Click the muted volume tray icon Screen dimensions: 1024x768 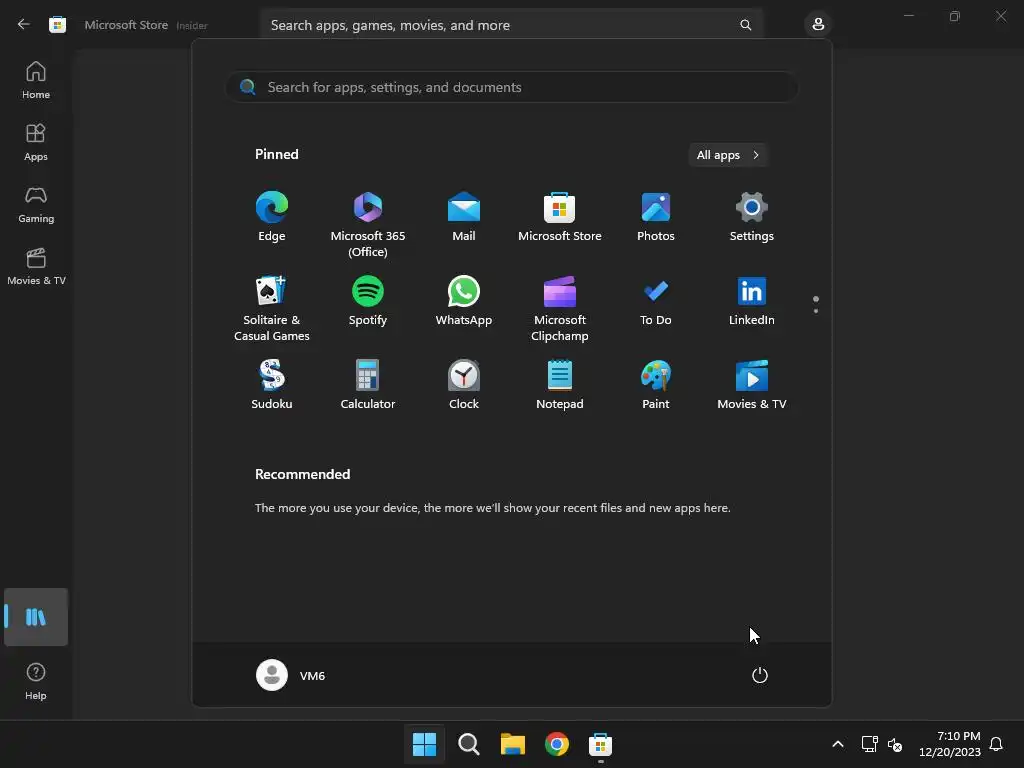pos(895,744)
